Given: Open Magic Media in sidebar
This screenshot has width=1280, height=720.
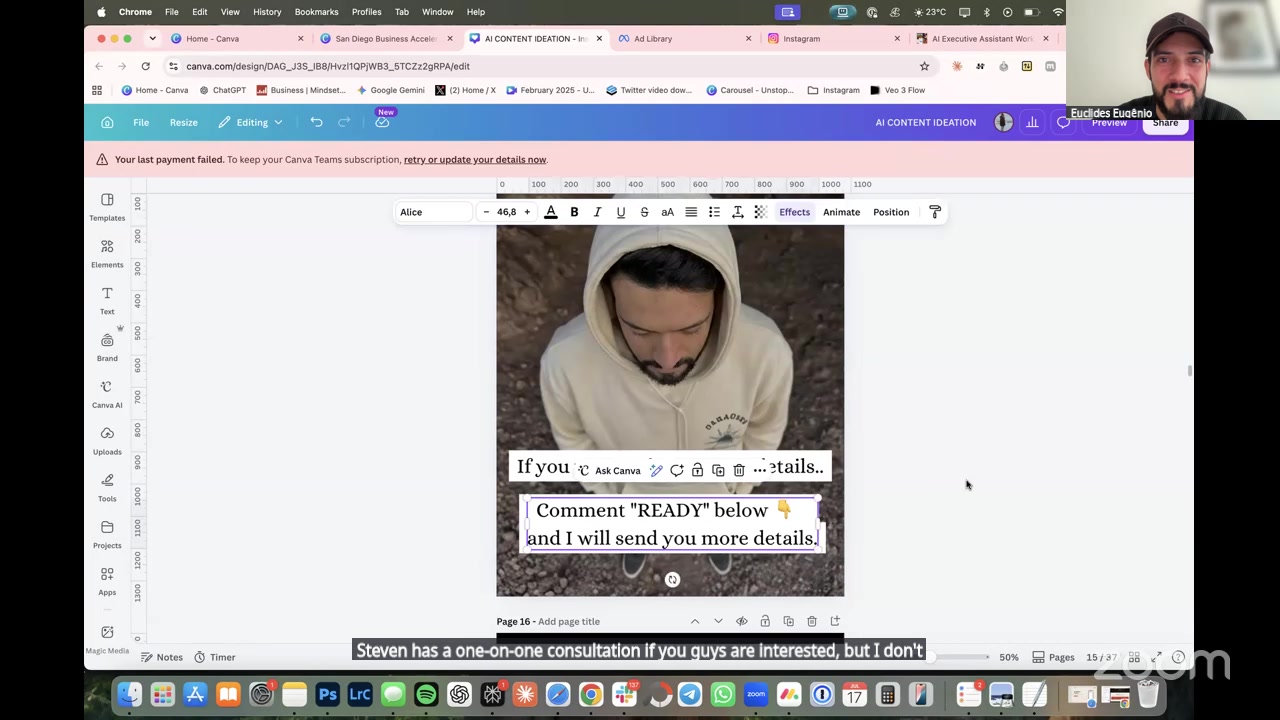Looking at the screenshot, I should pos(107,638).
